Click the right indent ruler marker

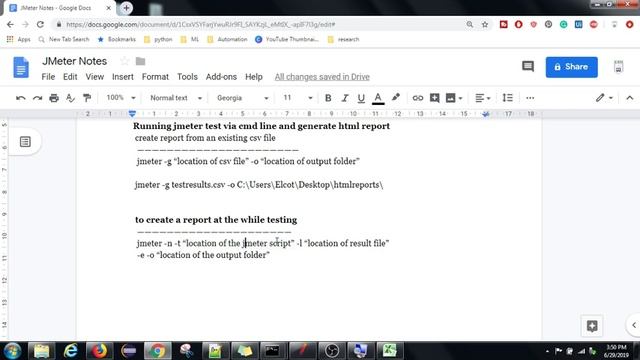[485, 114]
